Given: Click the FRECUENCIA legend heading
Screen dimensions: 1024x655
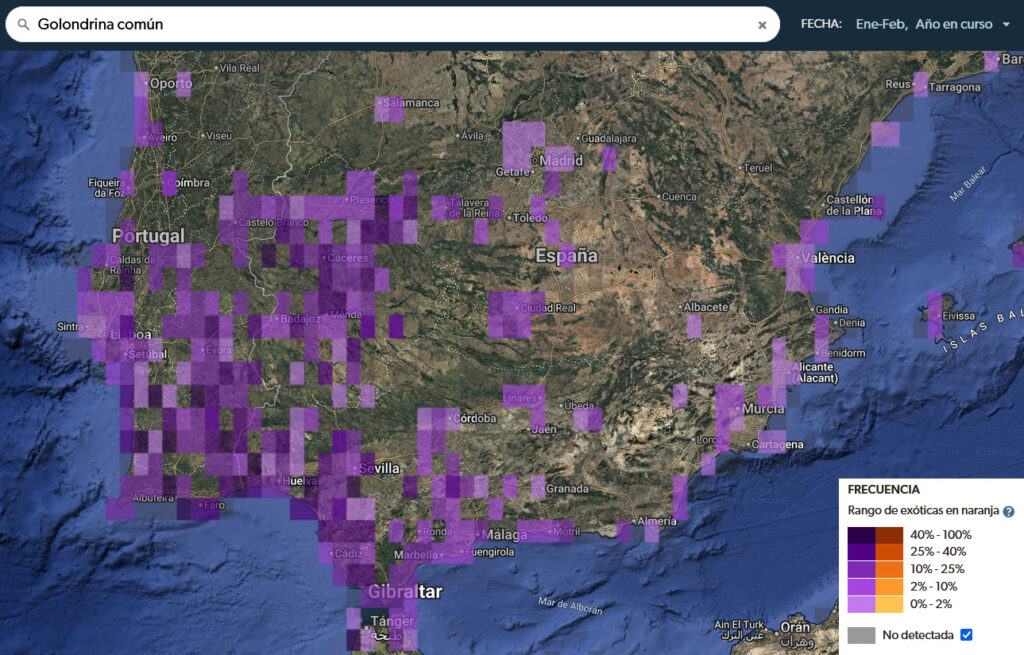Looking at the screenshot, I should (x=883, y=490).
